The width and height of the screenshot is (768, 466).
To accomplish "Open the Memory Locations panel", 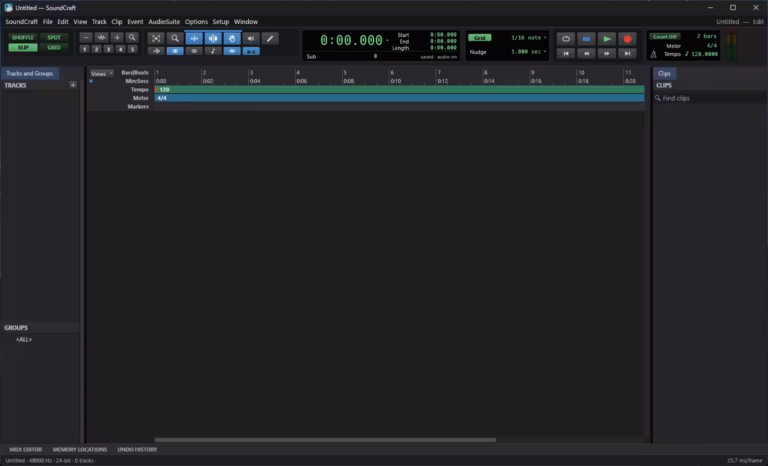I will [80, 449].
